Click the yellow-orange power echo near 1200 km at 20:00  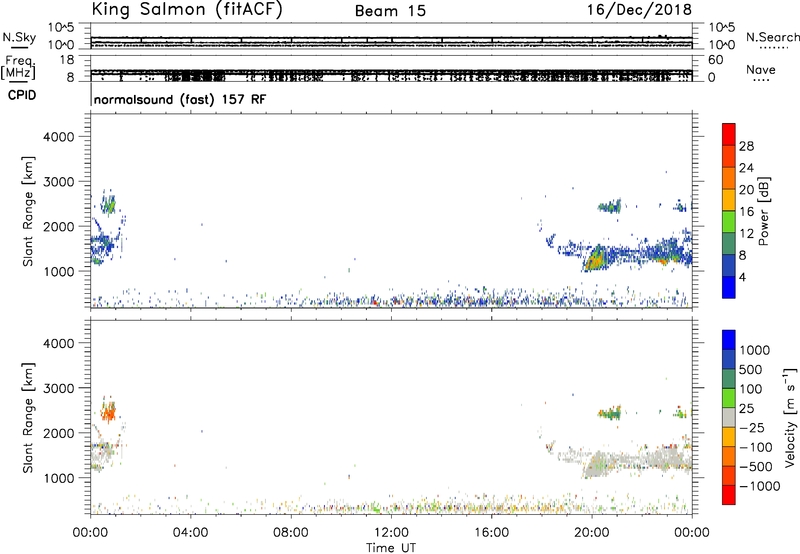coord(595,260)
